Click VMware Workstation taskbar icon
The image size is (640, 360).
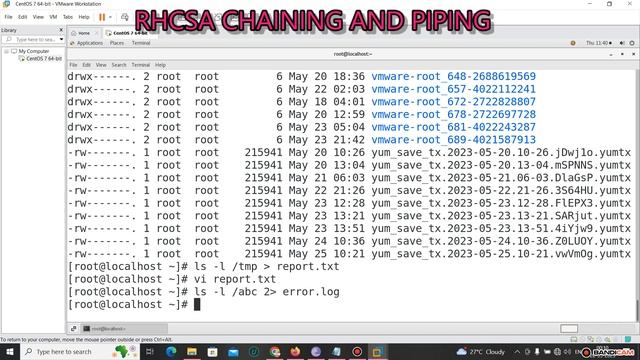pos(378,351)
